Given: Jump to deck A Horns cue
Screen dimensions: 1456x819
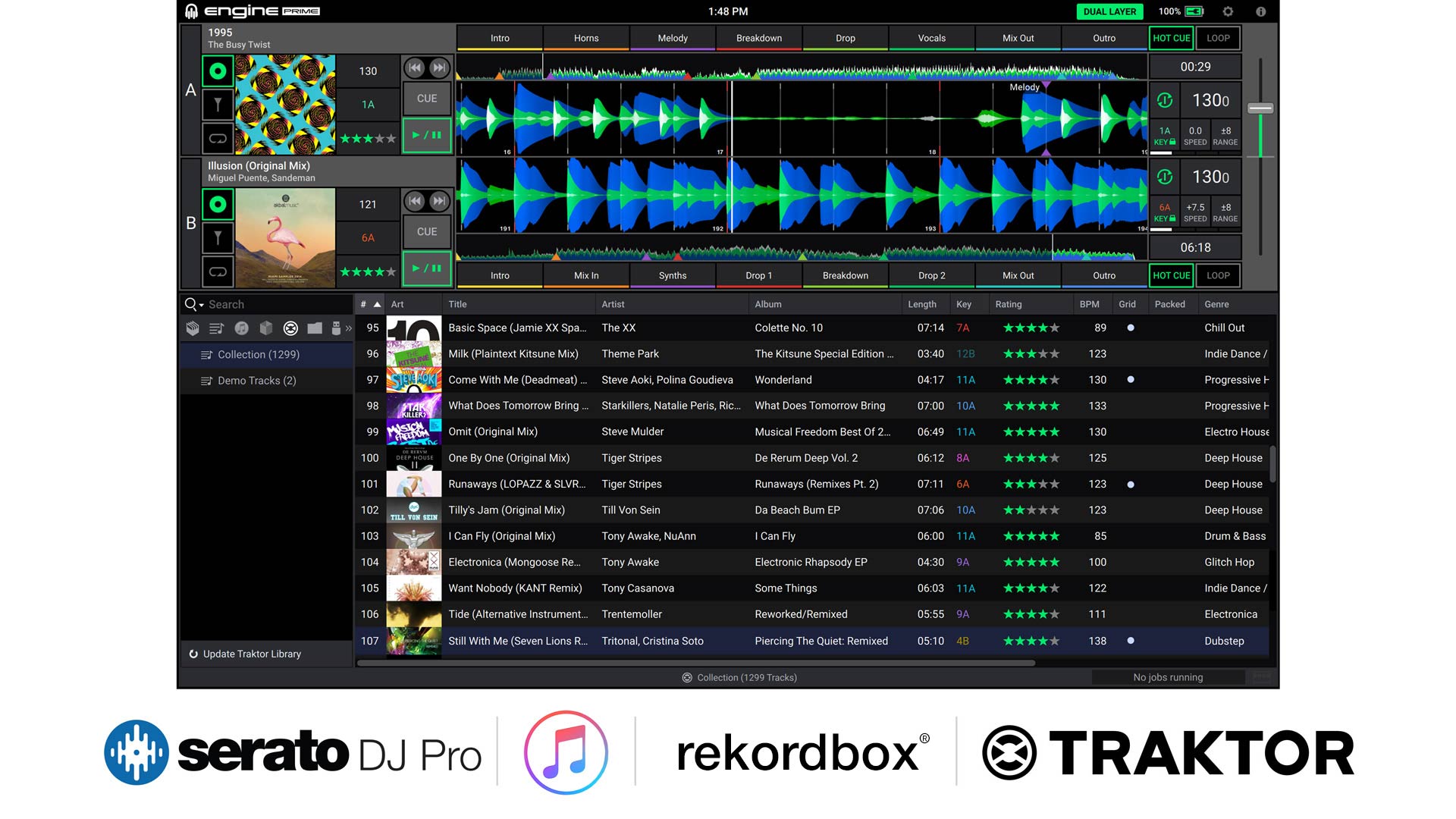Looking at the screenshot, I should (x=586, y=38).
